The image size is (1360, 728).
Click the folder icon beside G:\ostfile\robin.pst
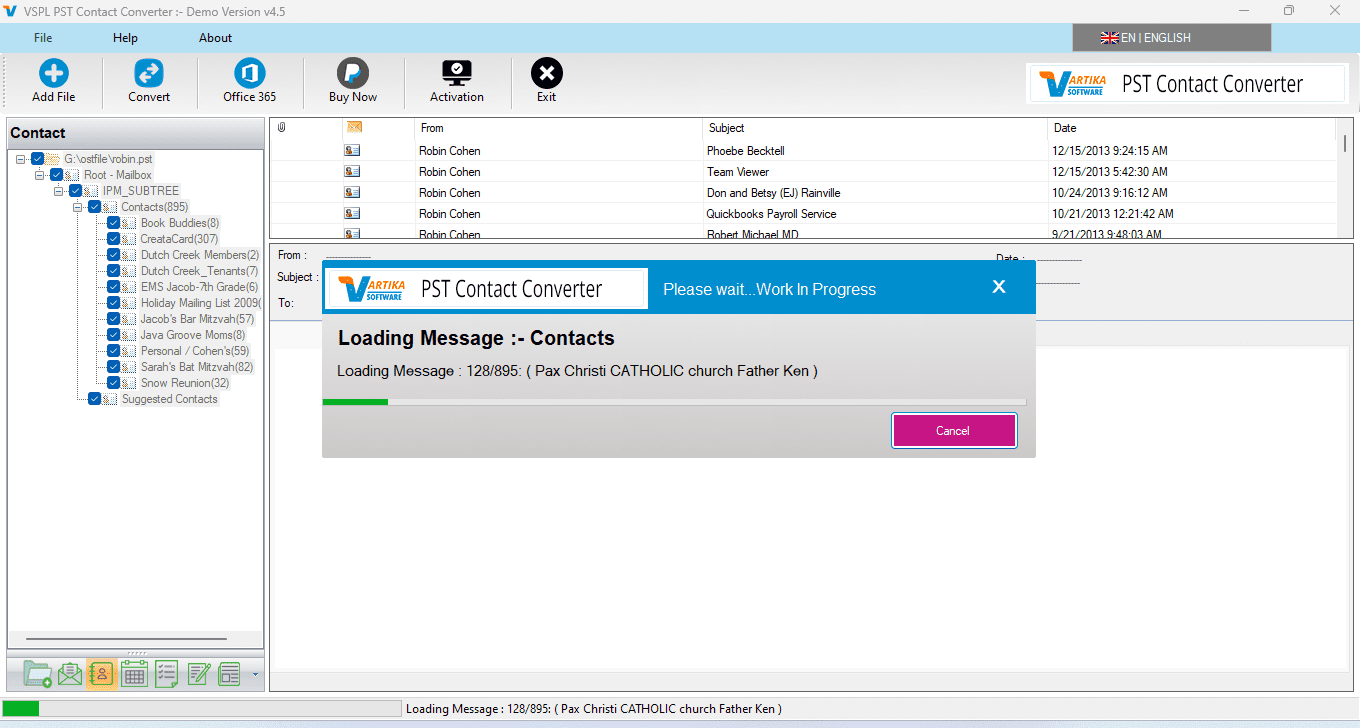pyautogui.click(x=52, y=159)
